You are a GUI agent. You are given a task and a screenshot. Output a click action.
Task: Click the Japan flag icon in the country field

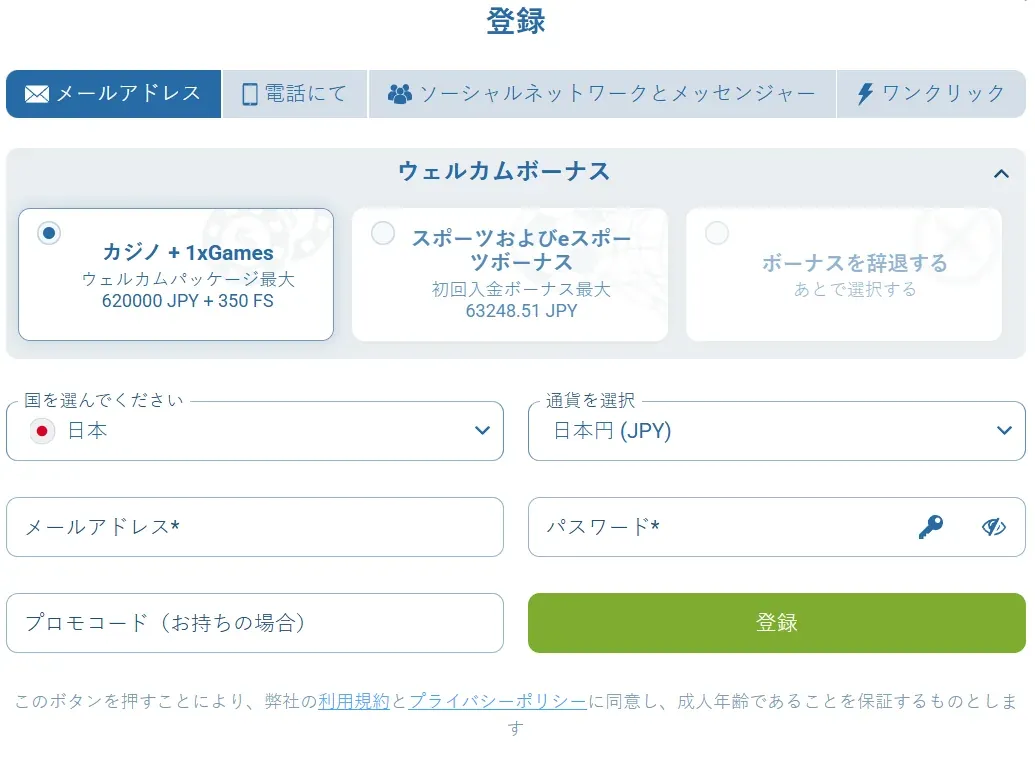(42, 431)
